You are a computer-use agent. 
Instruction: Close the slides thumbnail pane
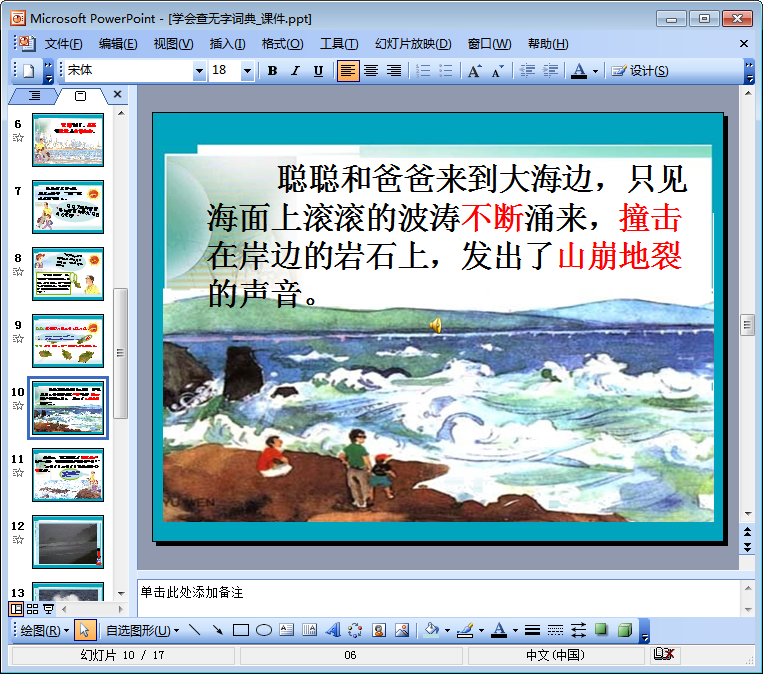117,94
